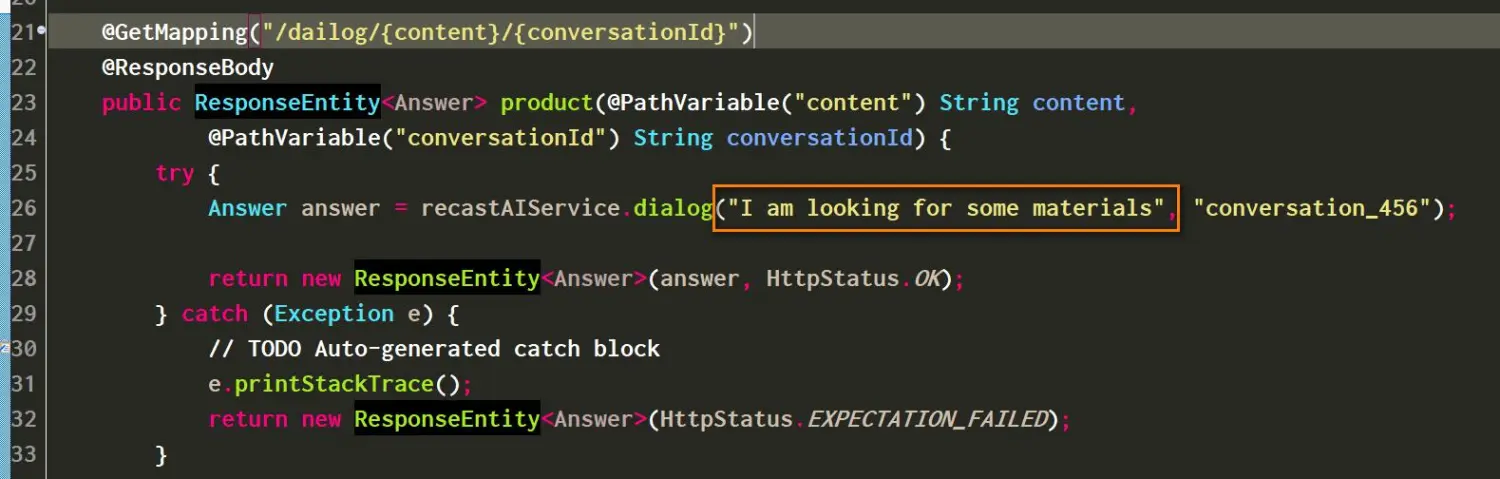
Task: Click the content parameter name on line 23
Action: [1079, 103]
